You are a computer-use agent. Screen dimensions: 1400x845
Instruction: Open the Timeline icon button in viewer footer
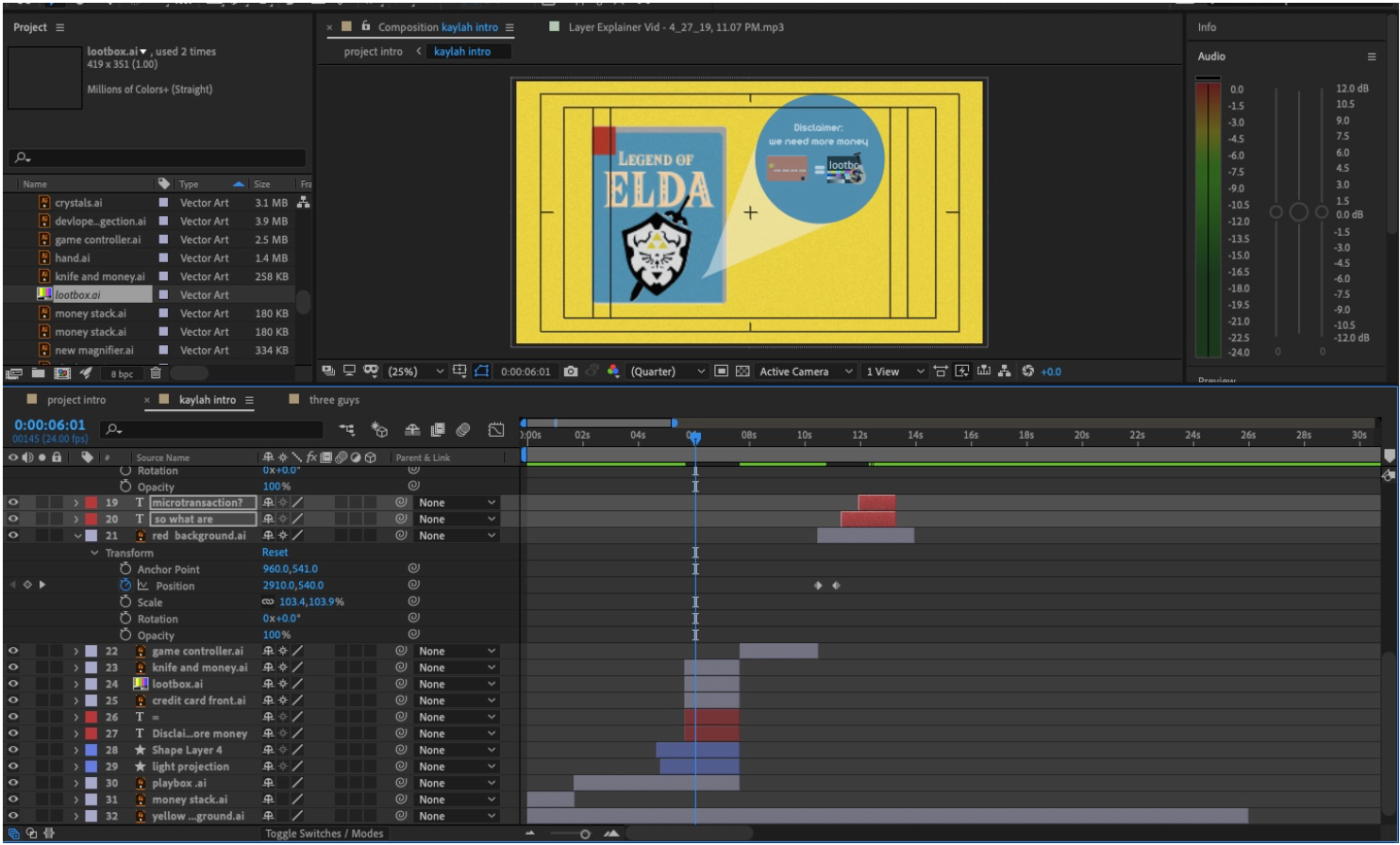[984, 372]
